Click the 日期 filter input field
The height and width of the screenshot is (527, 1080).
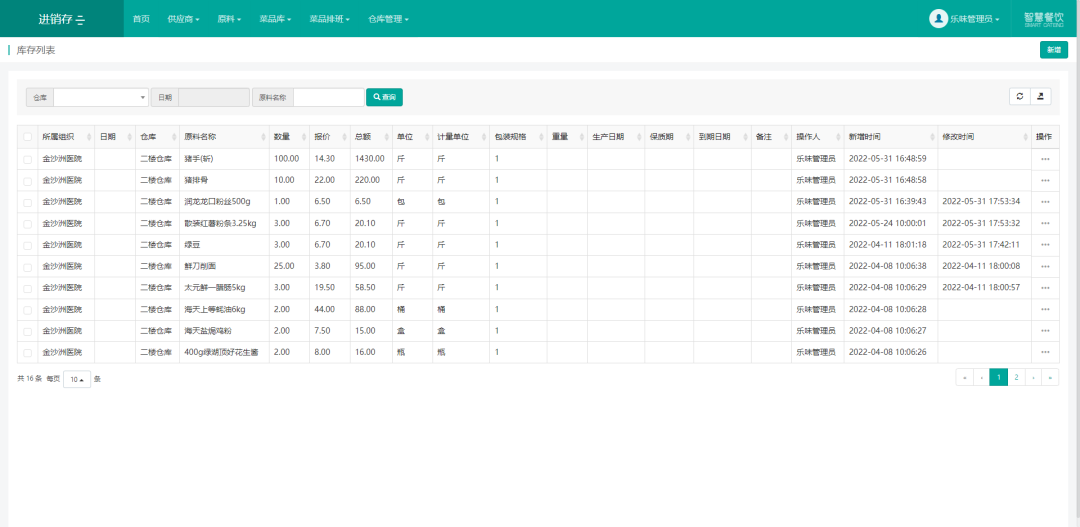pos(214,97)
